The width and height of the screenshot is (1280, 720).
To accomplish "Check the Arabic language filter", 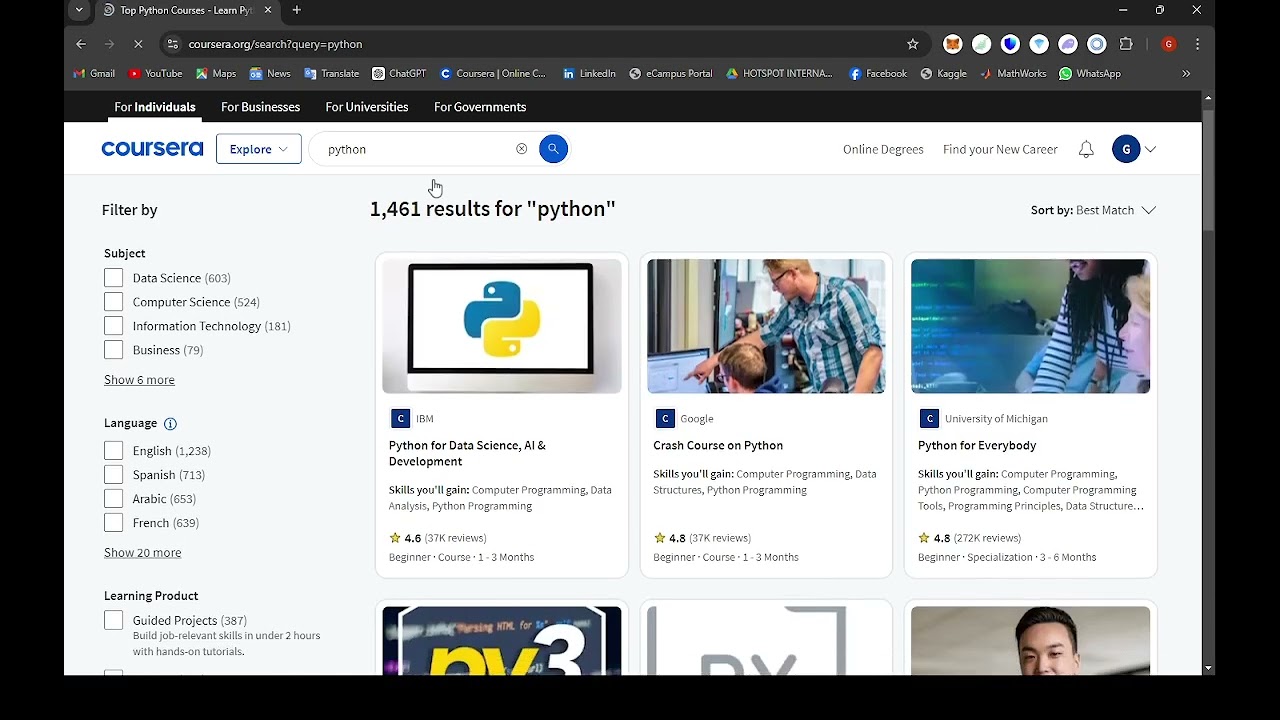I will point(113,499).
